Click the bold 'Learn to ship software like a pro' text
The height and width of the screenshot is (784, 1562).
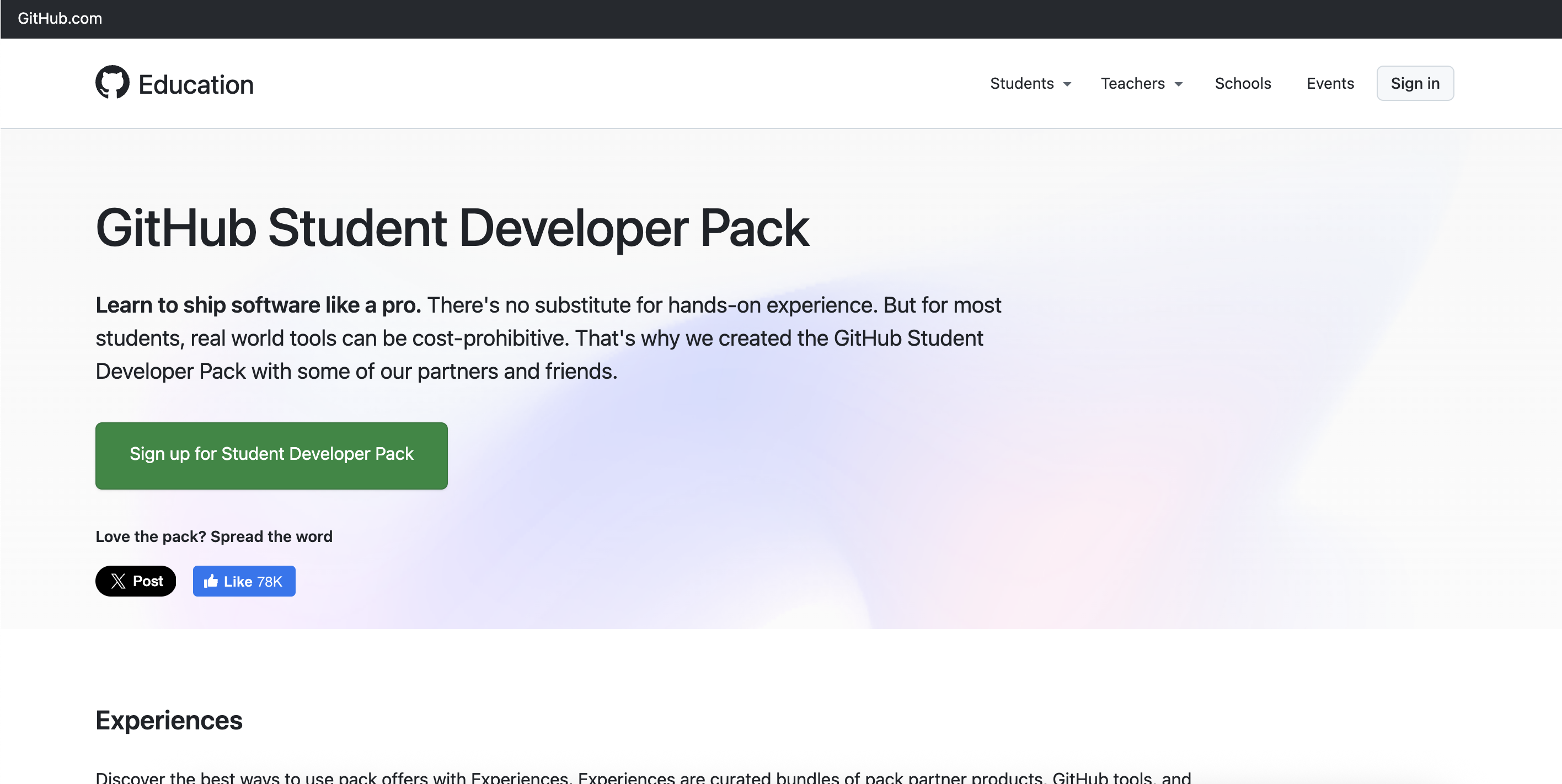258,305
